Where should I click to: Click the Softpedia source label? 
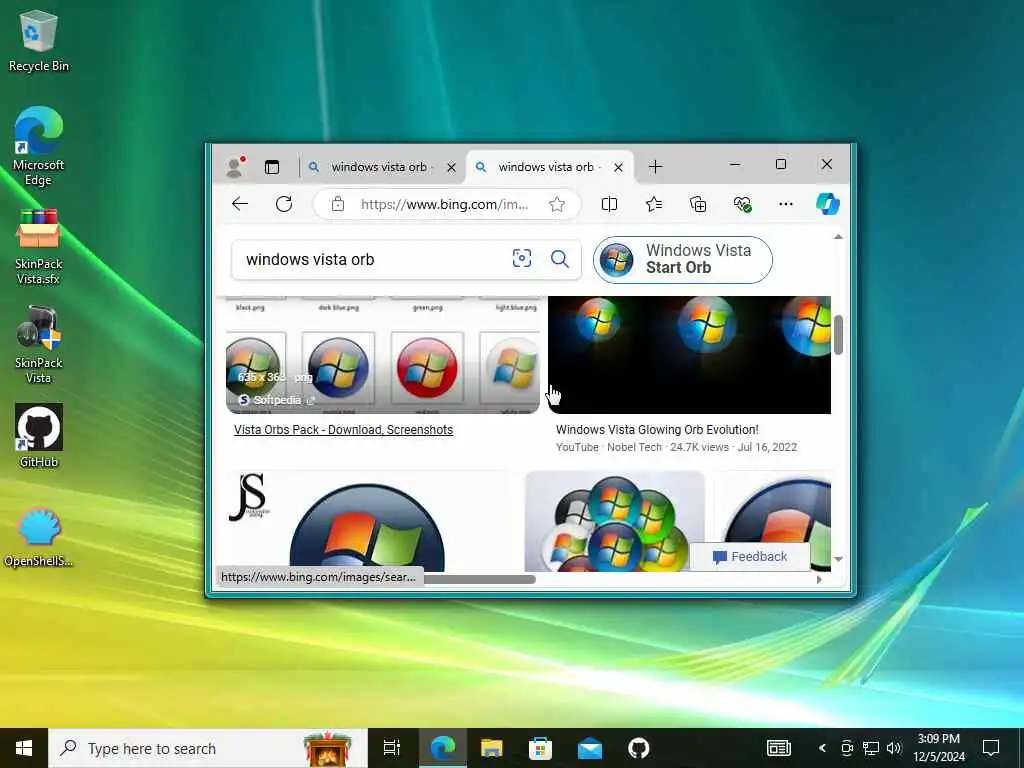(x=277, y=400)
